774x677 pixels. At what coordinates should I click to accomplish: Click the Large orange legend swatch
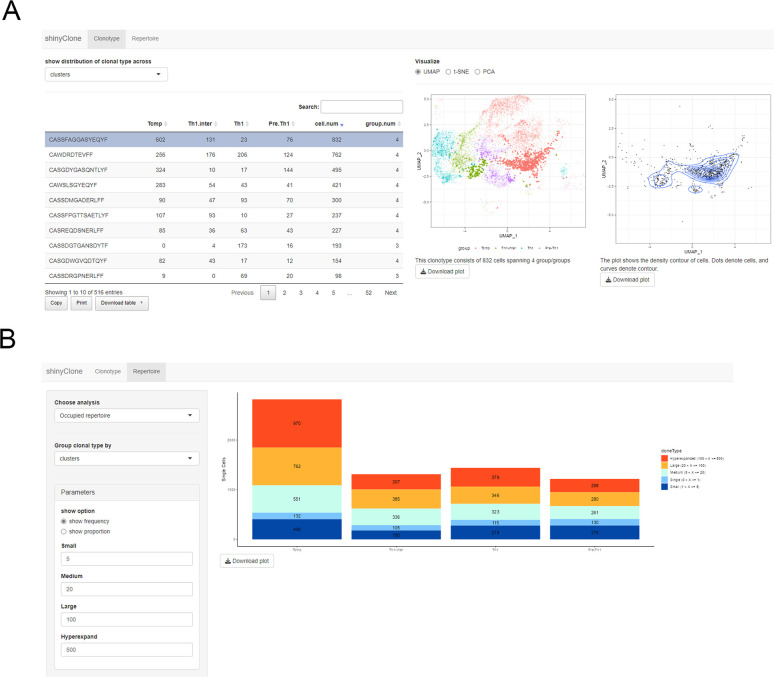coord(664,465)
